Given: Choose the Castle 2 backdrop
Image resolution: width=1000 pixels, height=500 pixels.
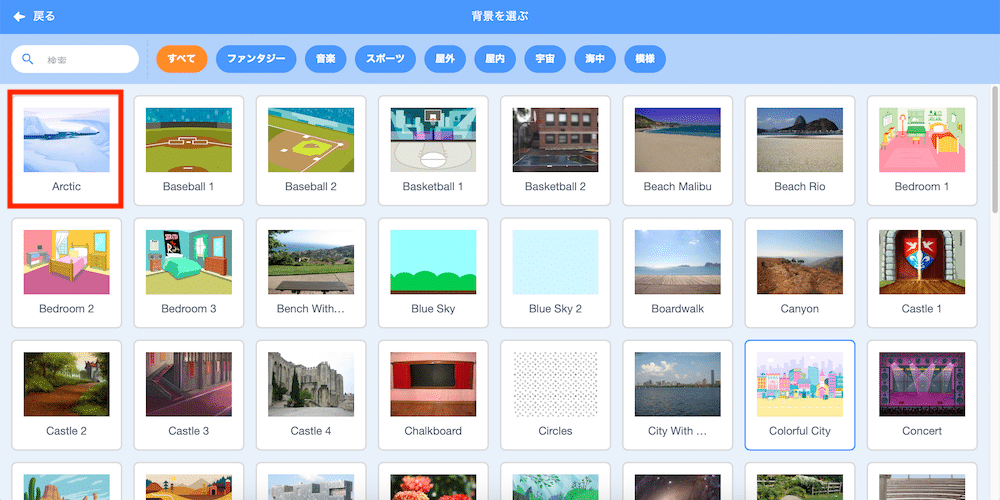Looking at the screenshot, I should click(66, 395).
